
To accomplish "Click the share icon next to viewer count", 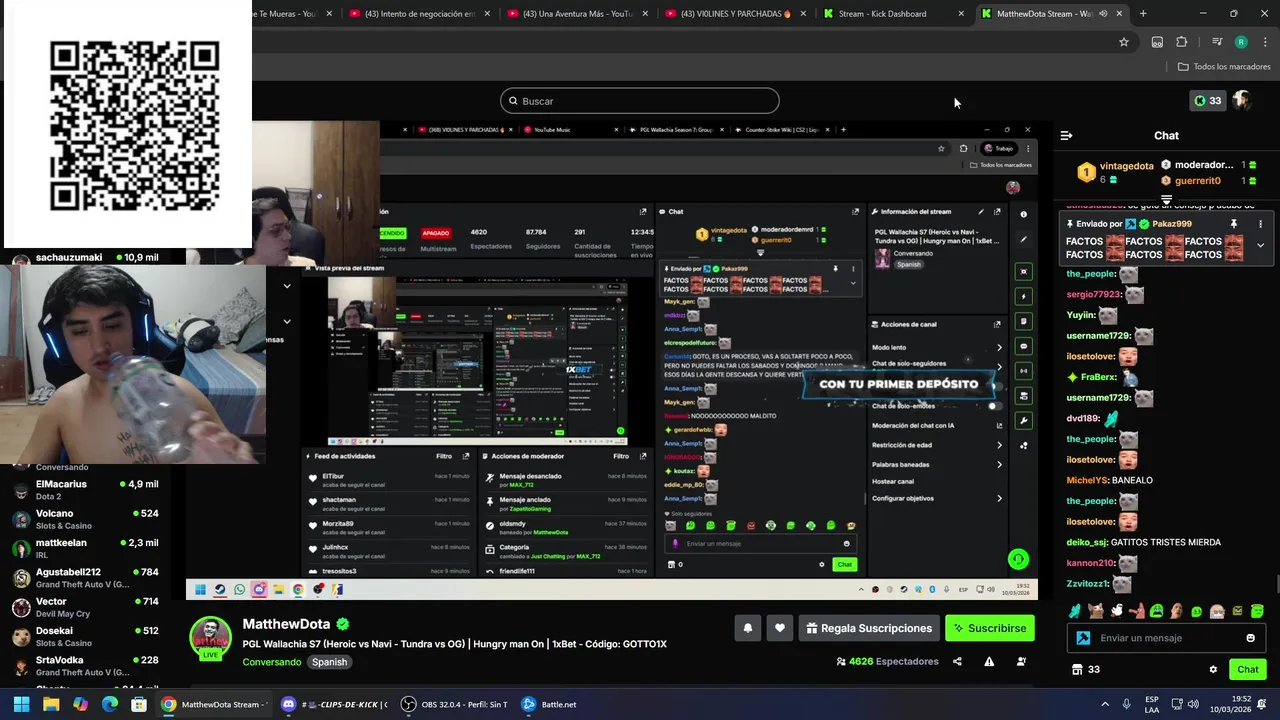I will coord(957,661).
